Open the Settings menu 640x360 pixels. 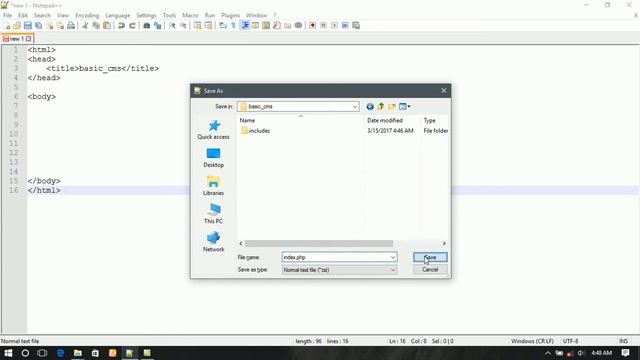146,15
